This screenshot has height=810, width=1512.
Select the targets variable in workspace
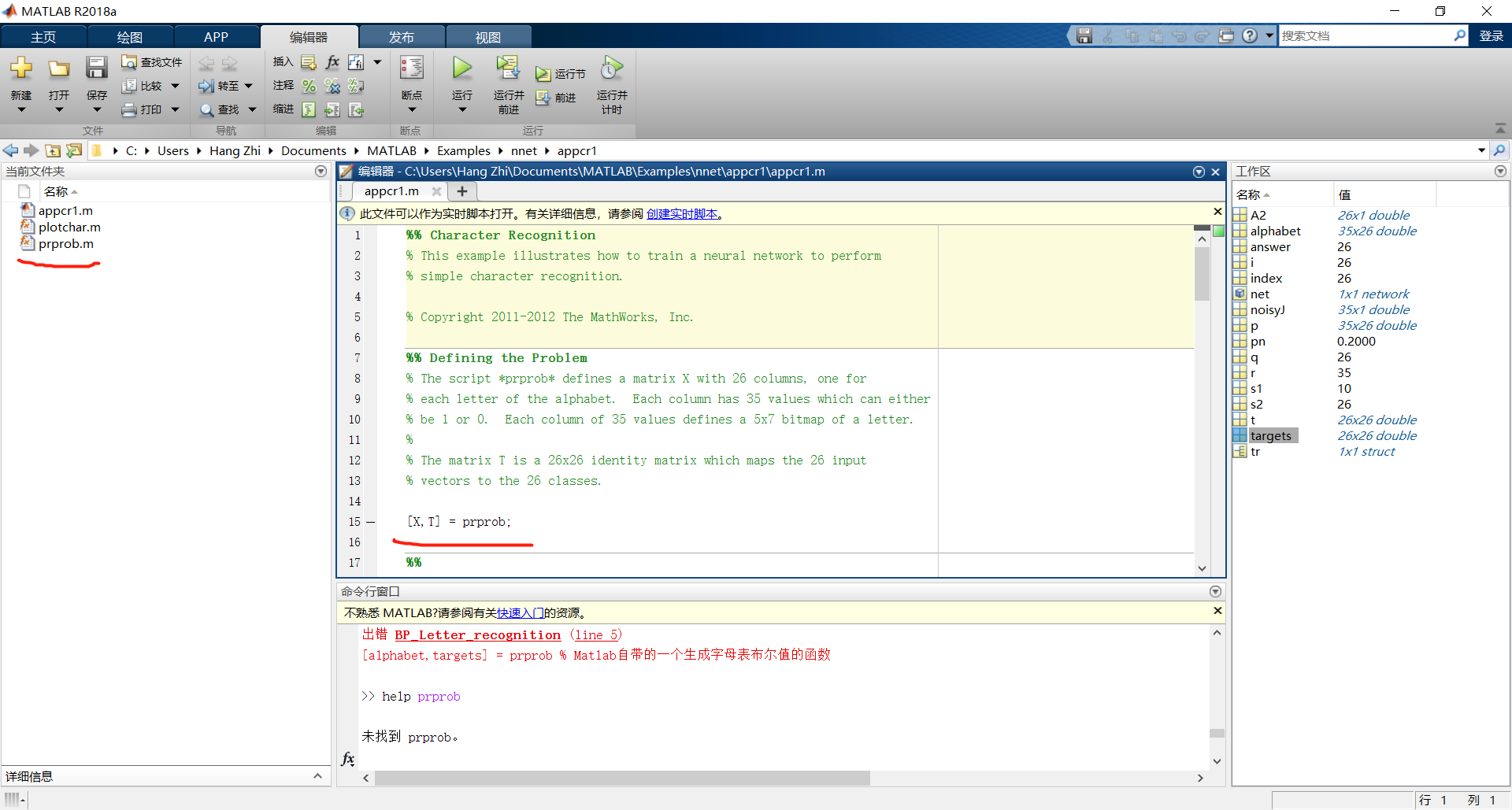tap(1270, 436)
